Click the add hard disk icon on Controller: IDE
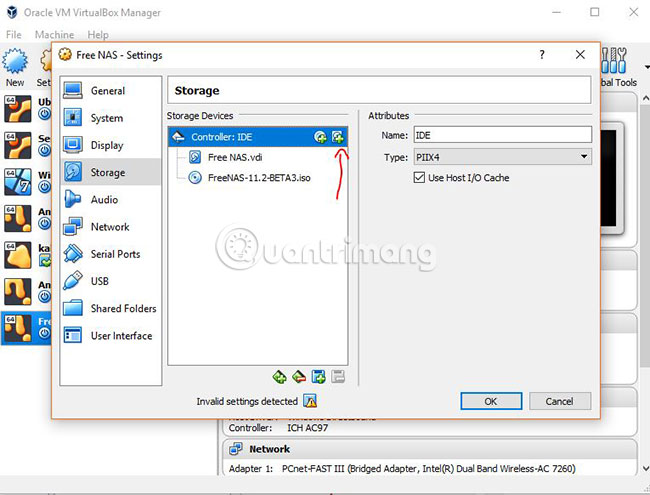Image resolution: width=650 pixels, height=495 pixels. click(337, 137)
